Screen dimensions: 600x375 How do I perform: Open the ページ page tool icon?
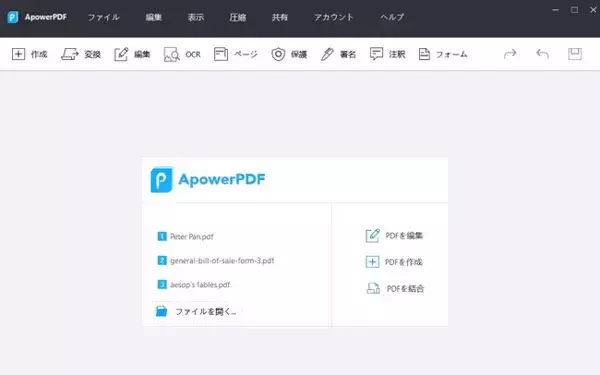pos(221,54)
